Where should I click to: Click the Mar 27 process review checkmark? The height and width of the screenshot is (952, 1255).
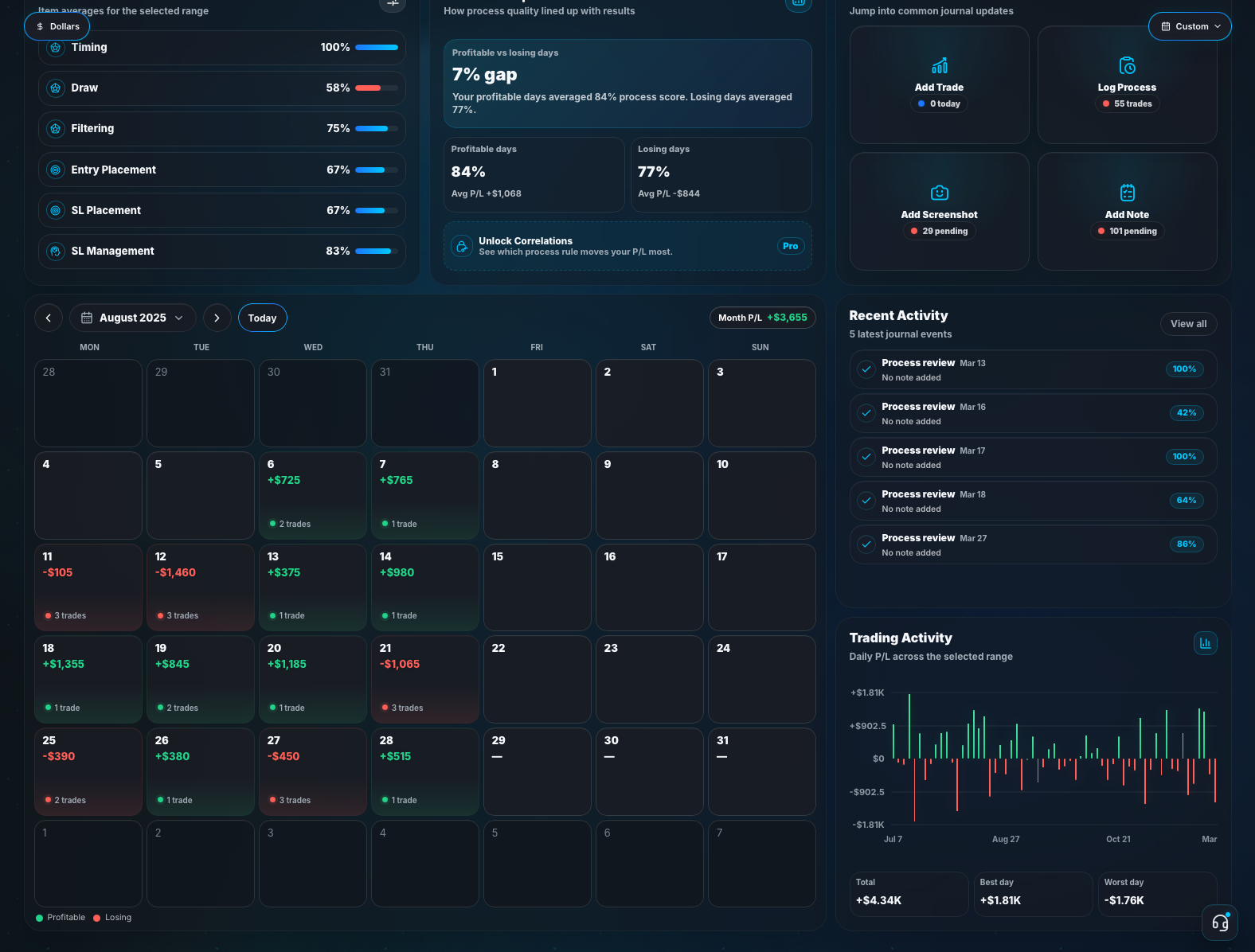(x=866, y=544)
